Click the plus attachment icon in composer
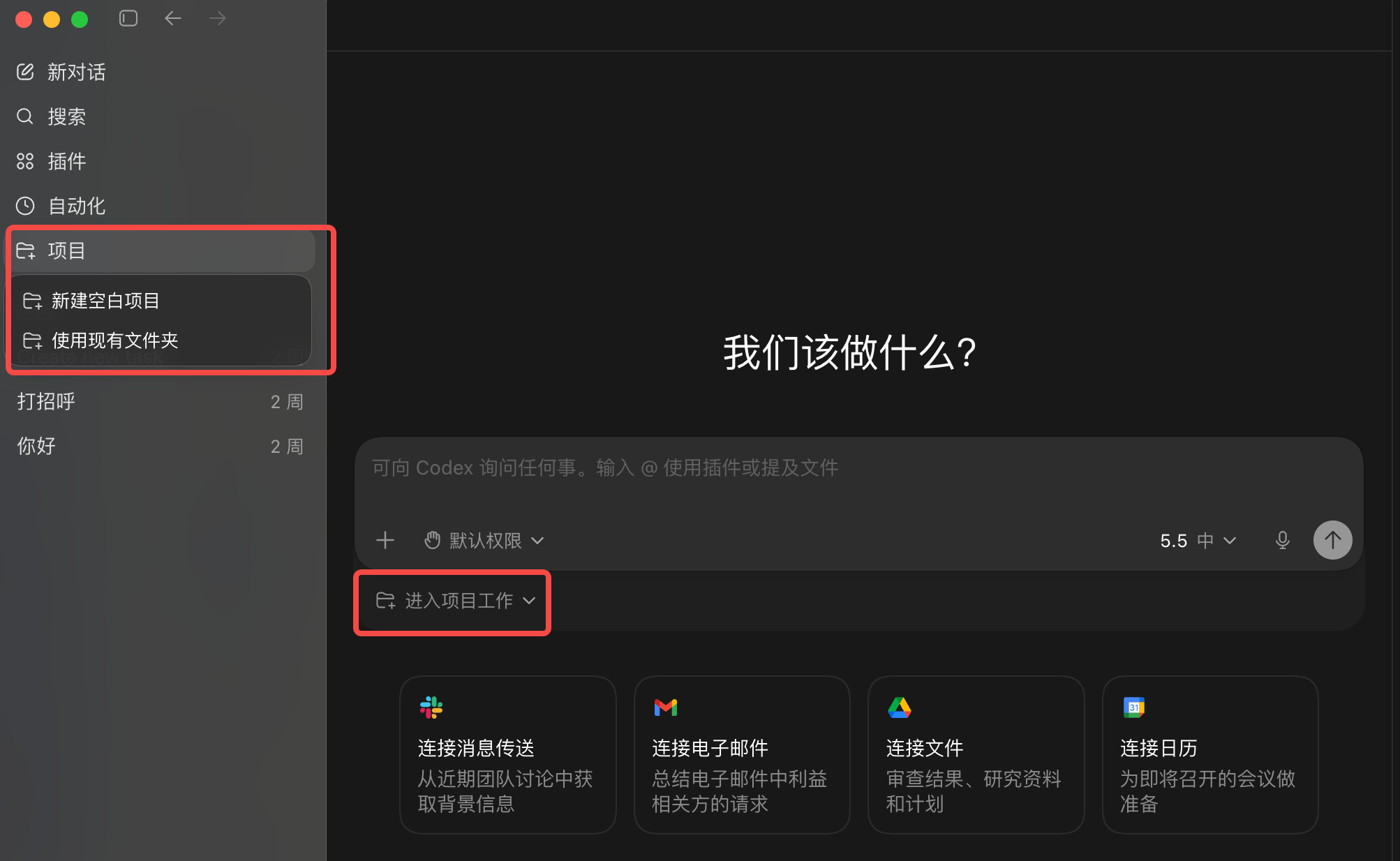This screenshot has height=861, width=1400. point(385,540)
